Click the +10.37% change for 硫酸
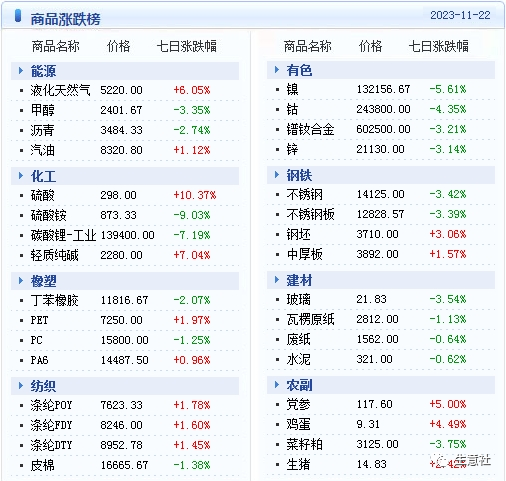 tap(195, 195)
